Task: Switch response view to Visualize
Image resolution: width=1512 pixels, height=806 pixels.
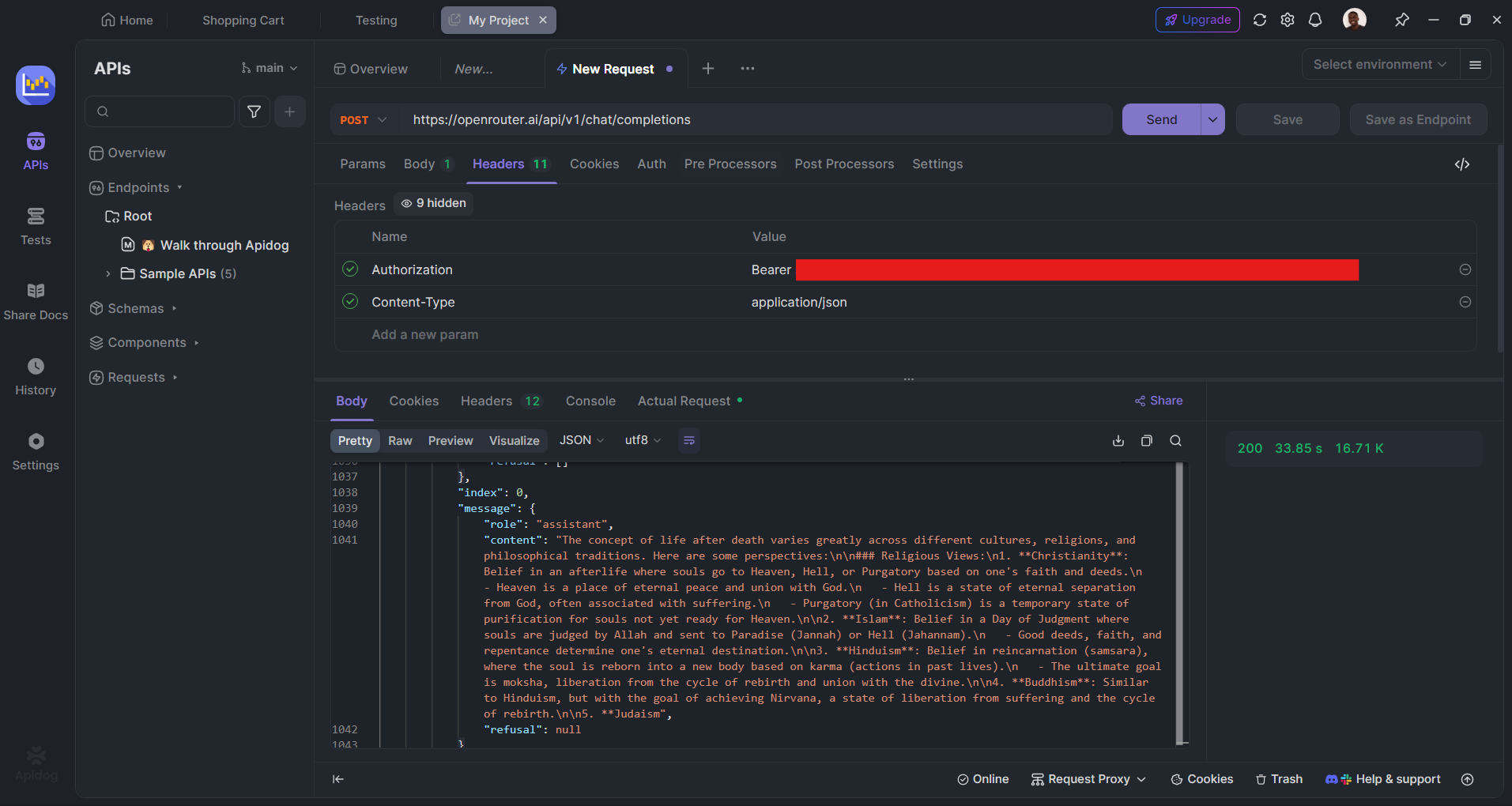Action: coord(514,441)
